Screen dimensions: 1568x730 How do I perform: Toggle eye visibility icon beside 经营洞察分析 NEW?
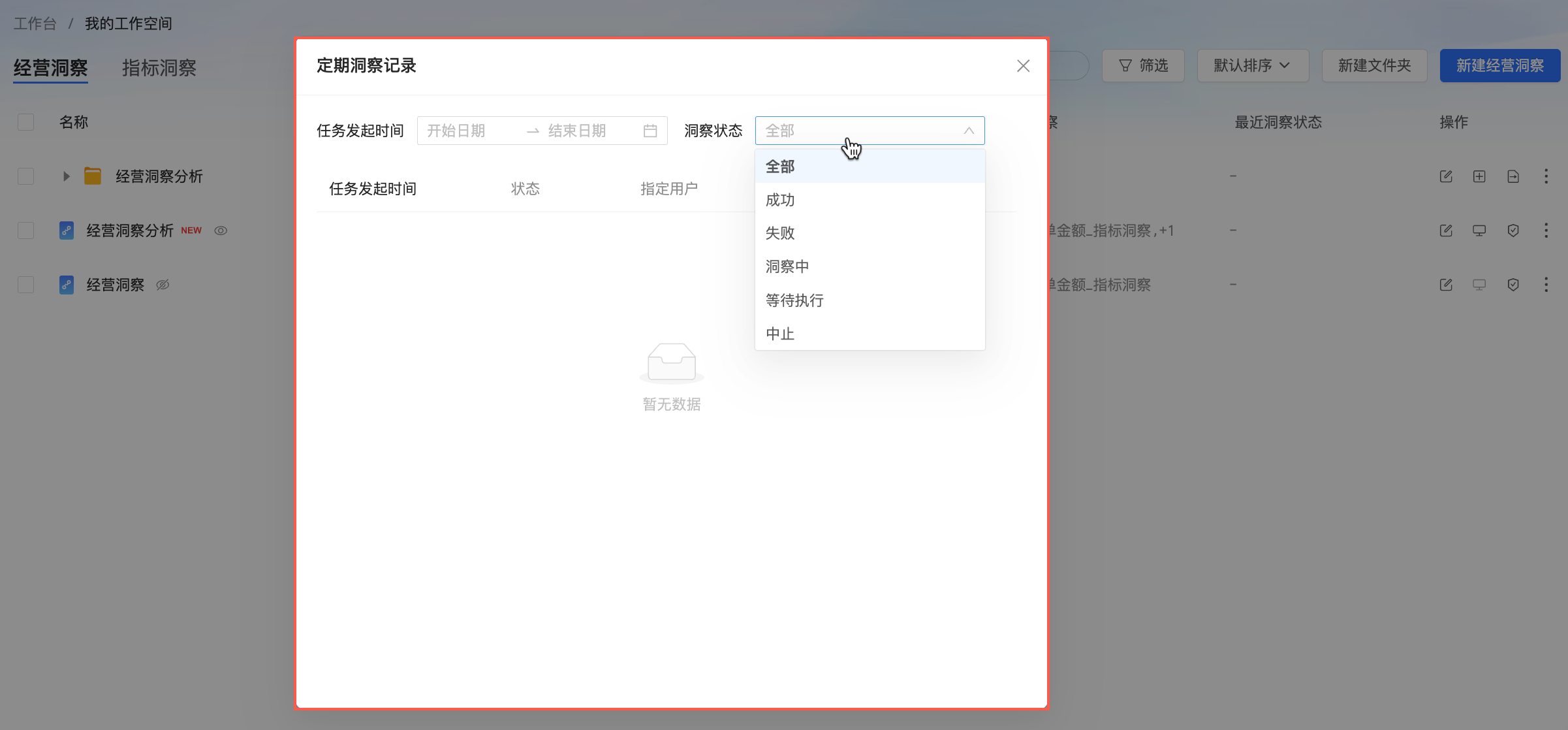tap(221, 230)
